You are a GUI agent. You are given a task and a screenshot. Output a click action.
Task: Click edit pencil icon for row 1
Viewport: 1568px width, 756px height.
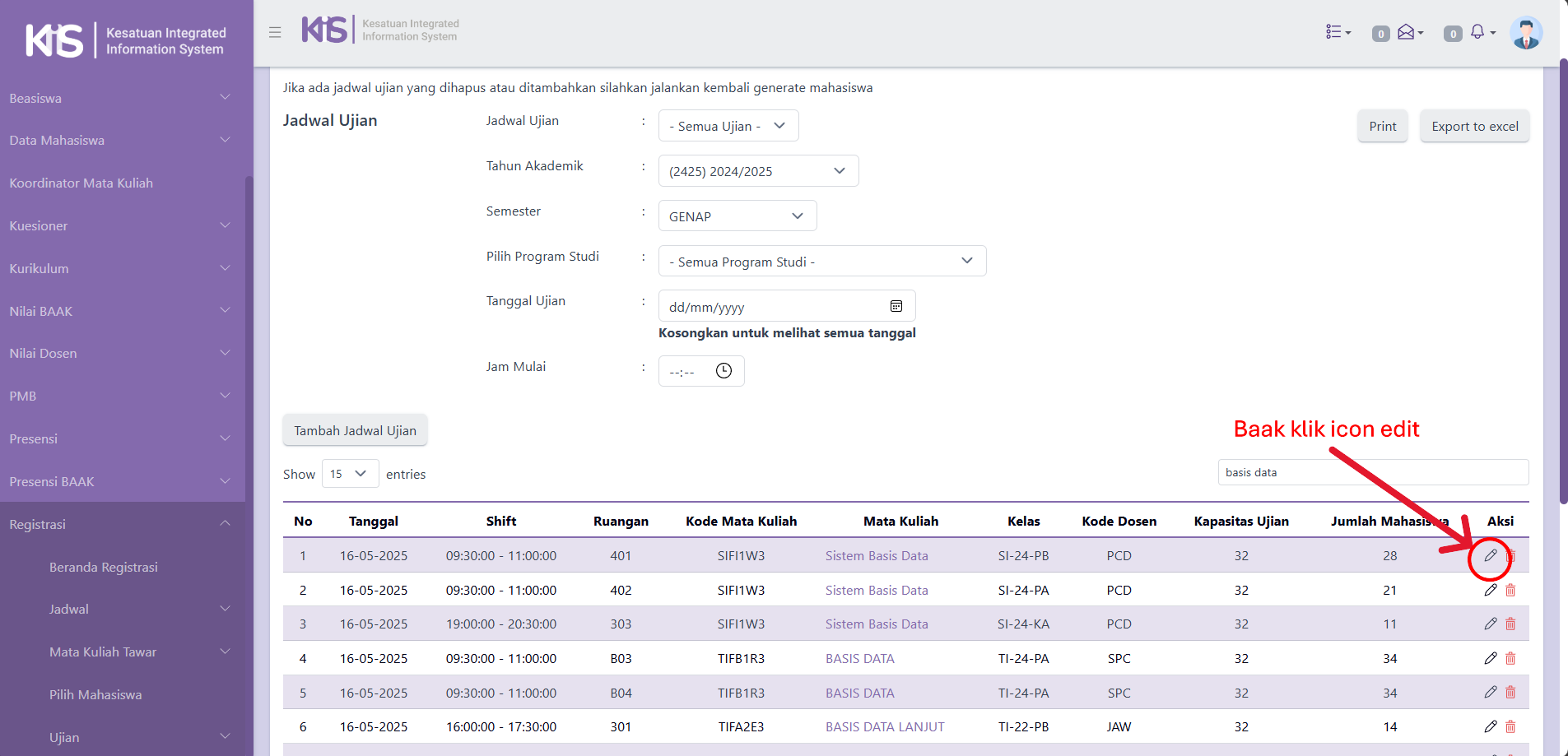[x=1490, y=555]
